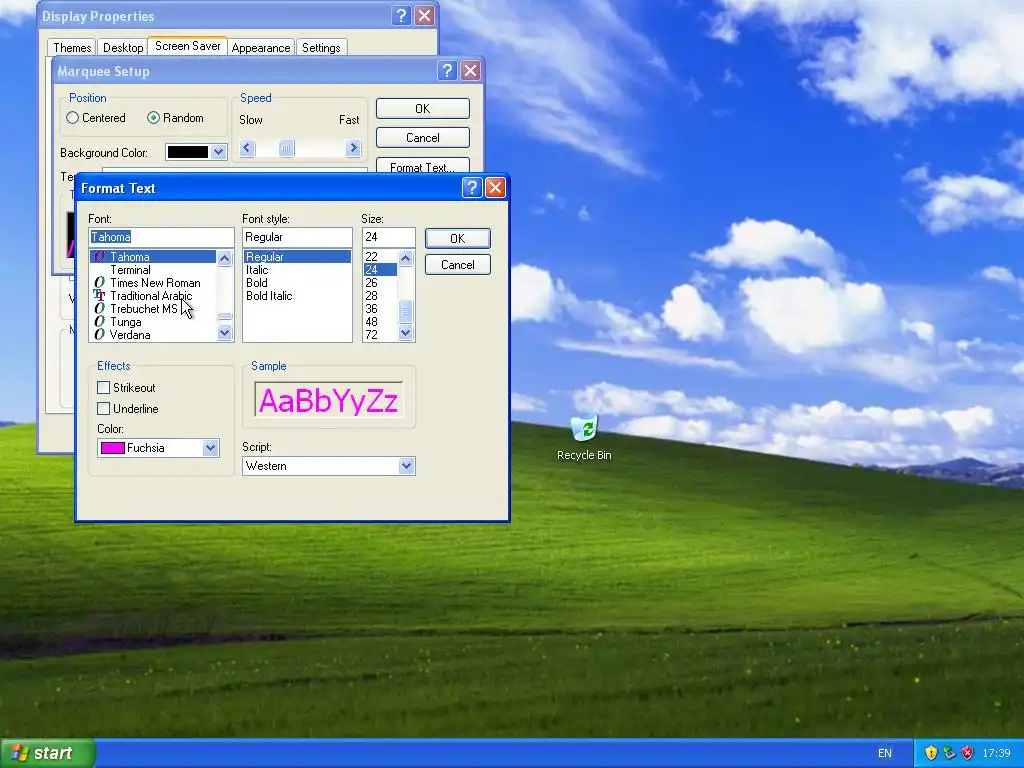The image size is (1024, 768).
Task: Choose Italic font style
Action: click(257, 270)
